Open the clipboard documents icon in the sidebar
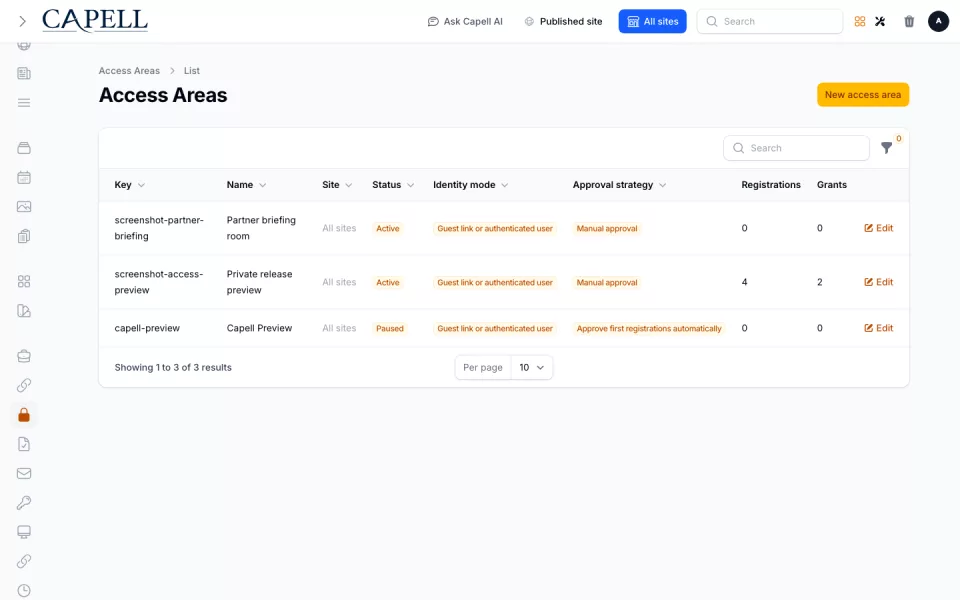The height and width of the screenshot is (600, 960). point(24,236)
